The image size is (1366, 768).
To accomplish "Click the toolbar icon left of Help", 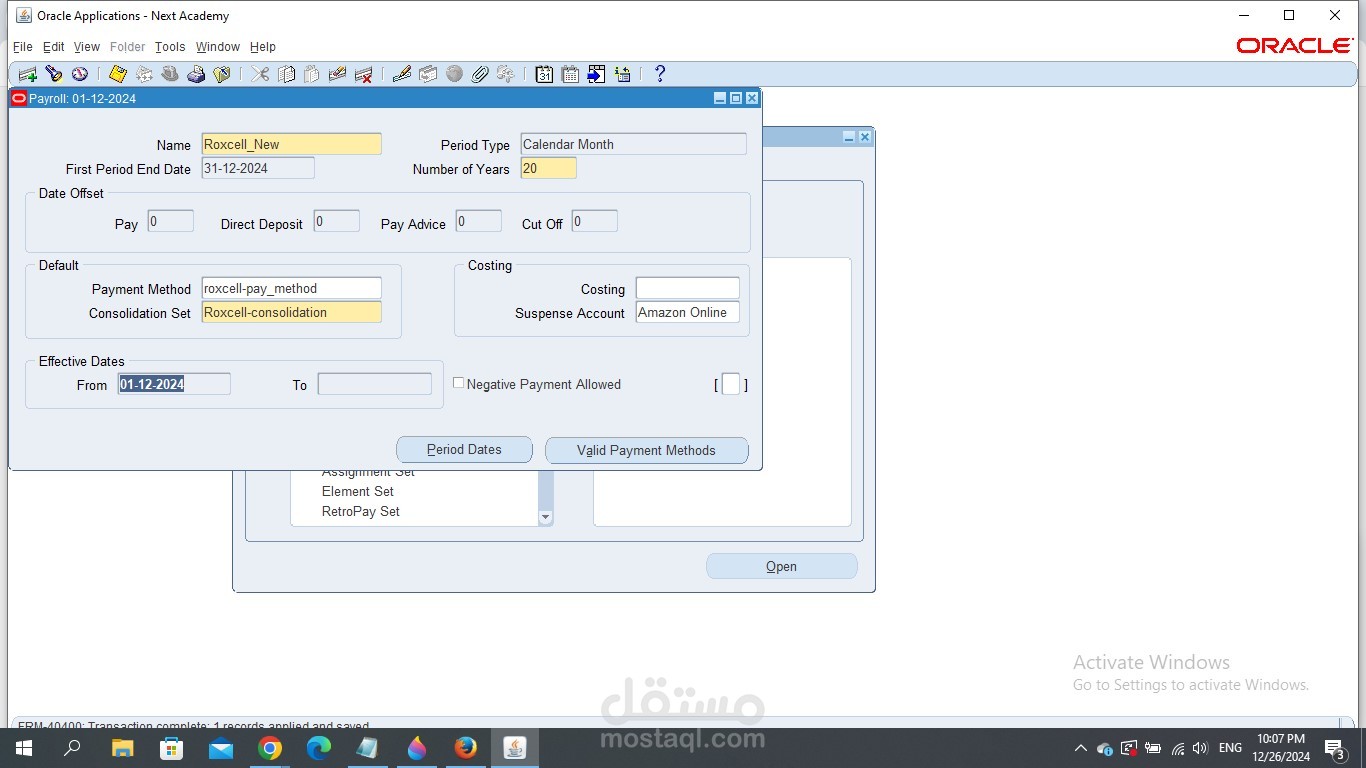I will tap(622, 74).
